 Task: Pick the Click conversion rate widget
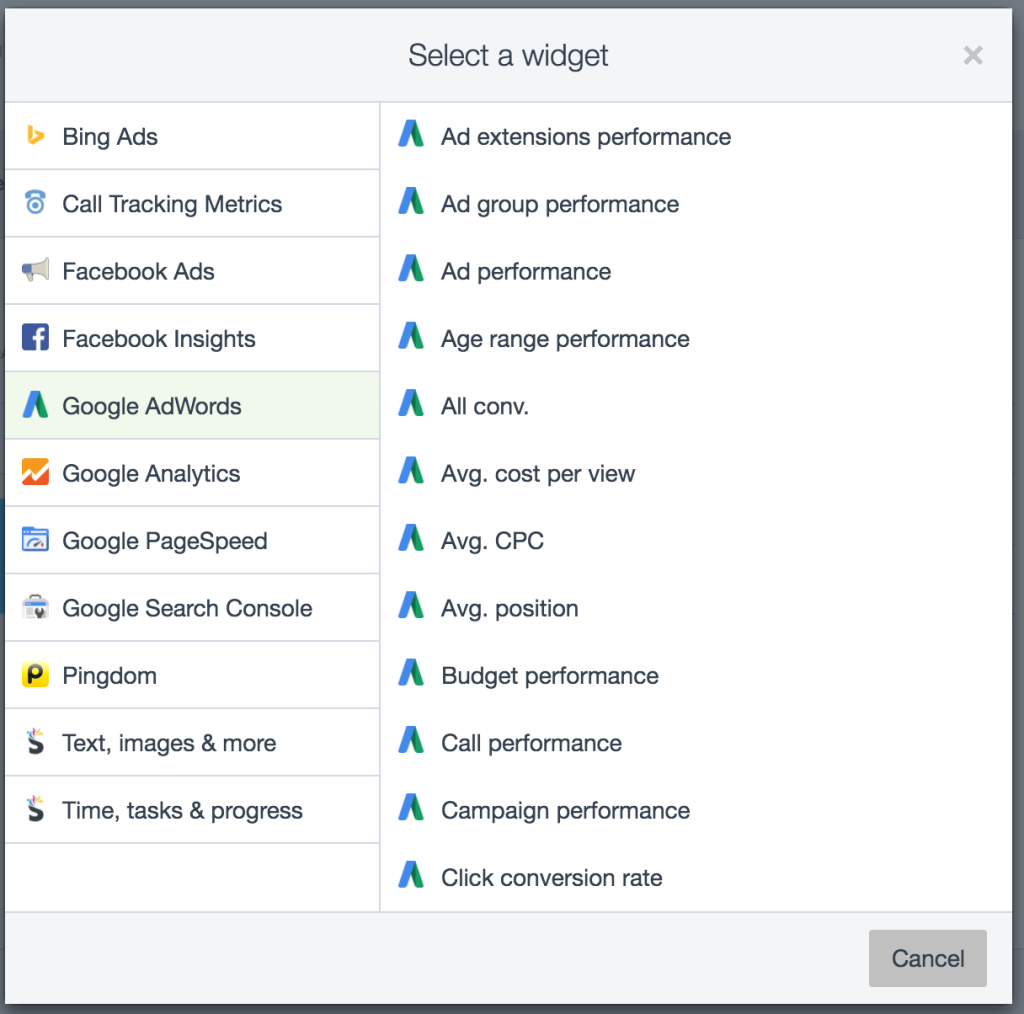551,878
